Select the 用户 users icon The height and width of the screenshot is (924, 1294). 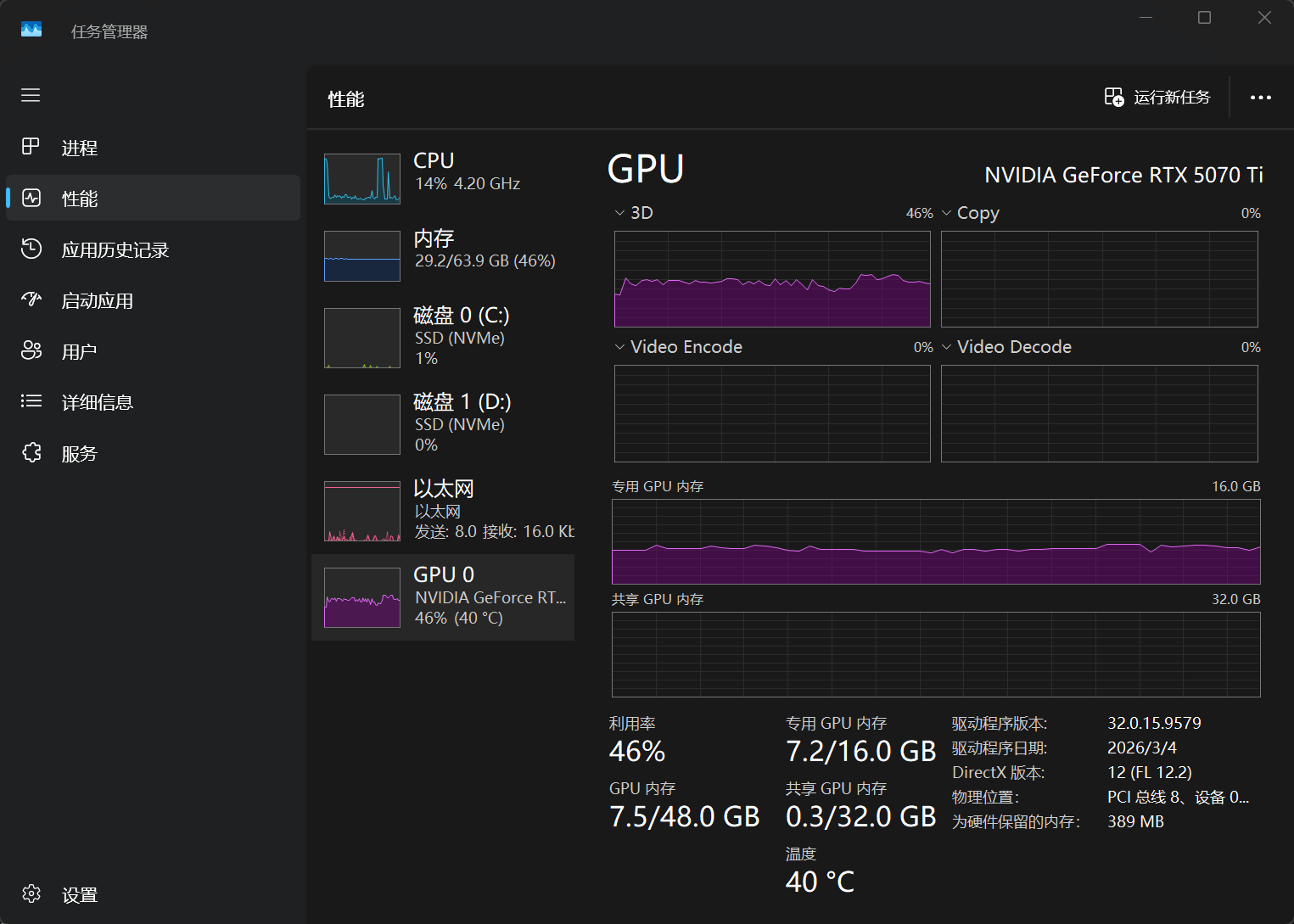click(x=31, y=350)
